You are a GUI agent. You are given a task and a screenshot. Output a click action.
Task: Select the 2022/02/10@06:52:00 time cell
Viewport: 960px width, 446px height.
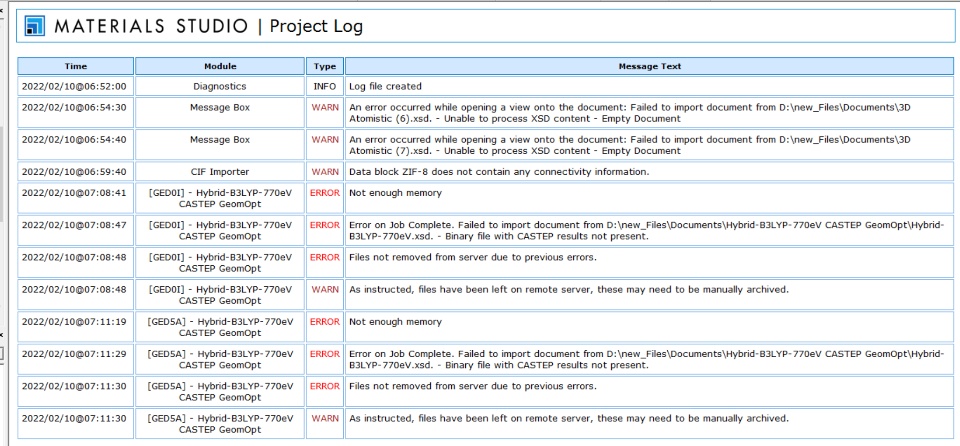75,86
